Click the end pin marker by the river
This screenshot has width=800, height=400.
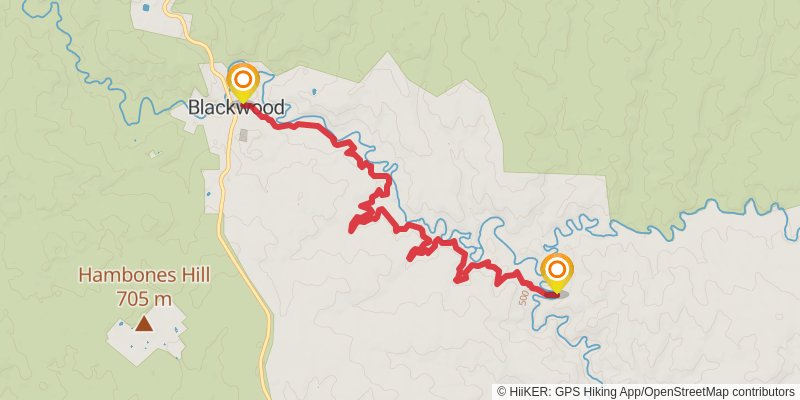[557, 273]
